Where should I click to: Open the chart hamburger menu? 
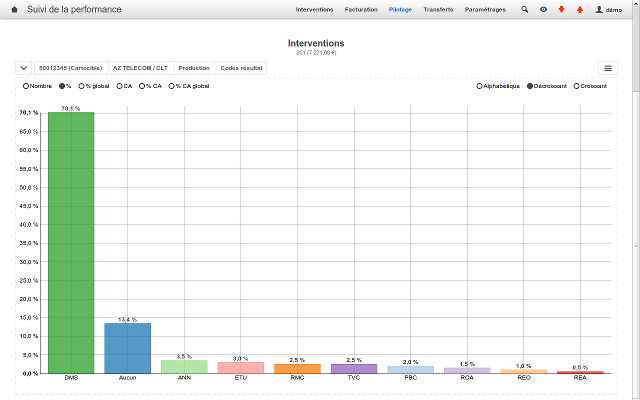point(608,68)
